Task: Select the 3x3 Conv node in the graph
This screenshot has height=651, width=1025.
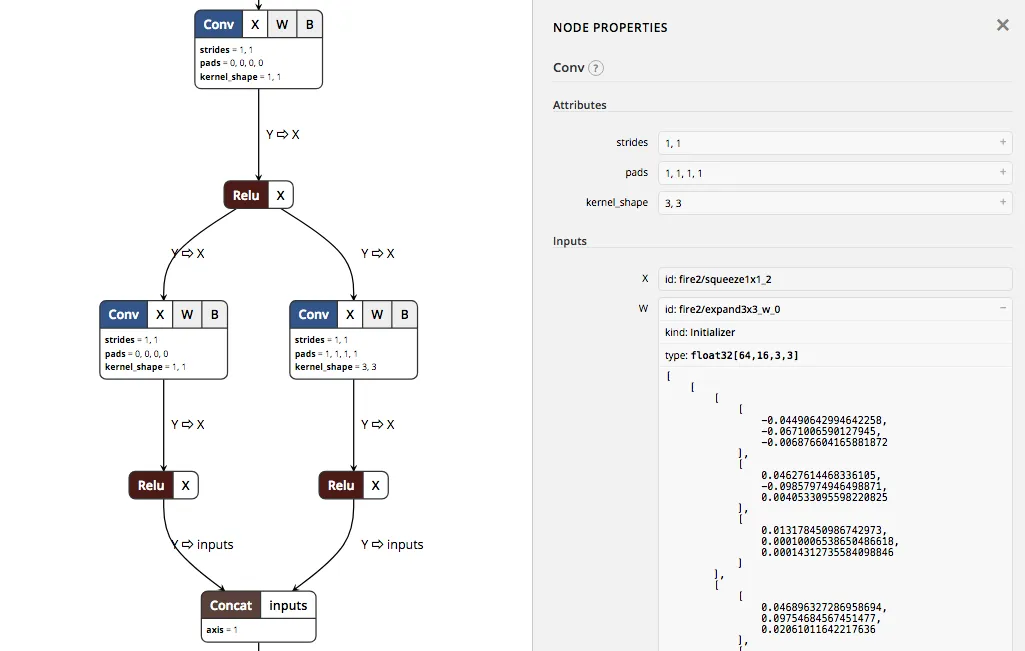Action: click(x=313, y=314)
